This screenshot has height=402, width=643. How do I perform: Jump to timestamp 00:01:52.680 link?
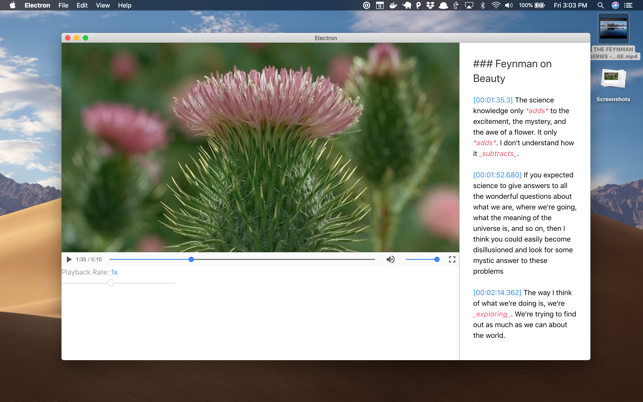497,175
